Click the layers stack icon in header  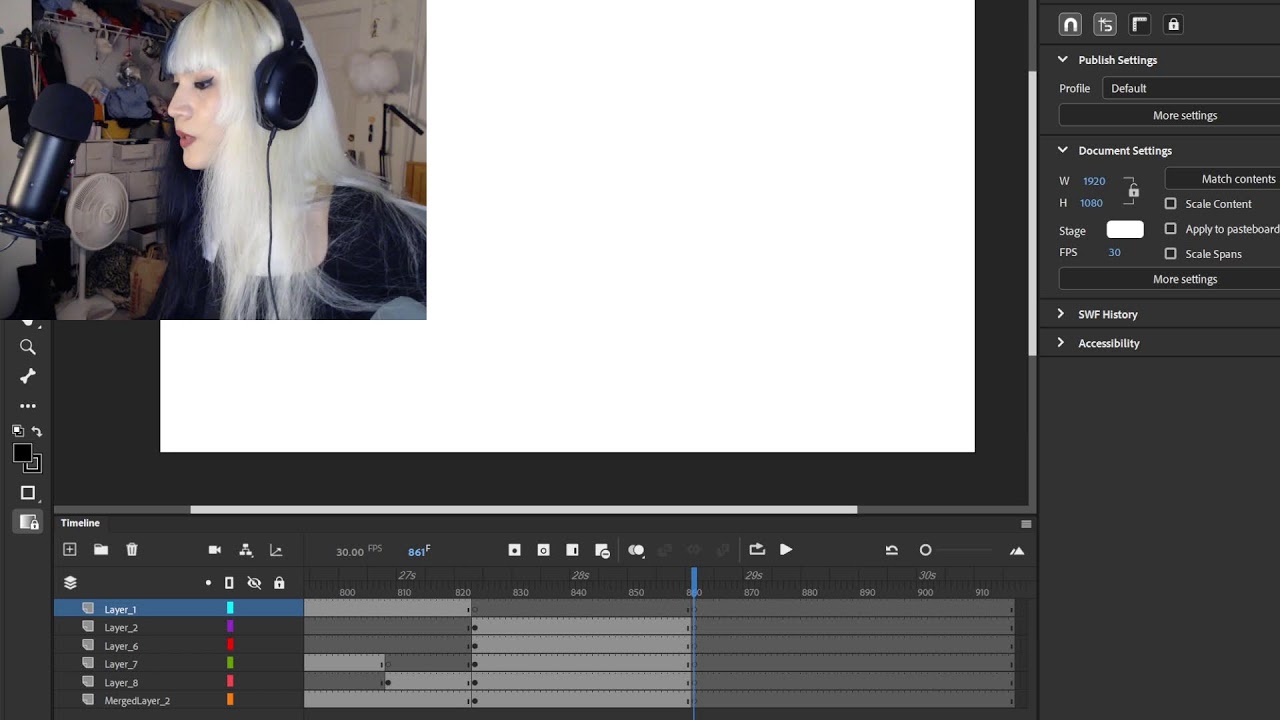[70, 583]
